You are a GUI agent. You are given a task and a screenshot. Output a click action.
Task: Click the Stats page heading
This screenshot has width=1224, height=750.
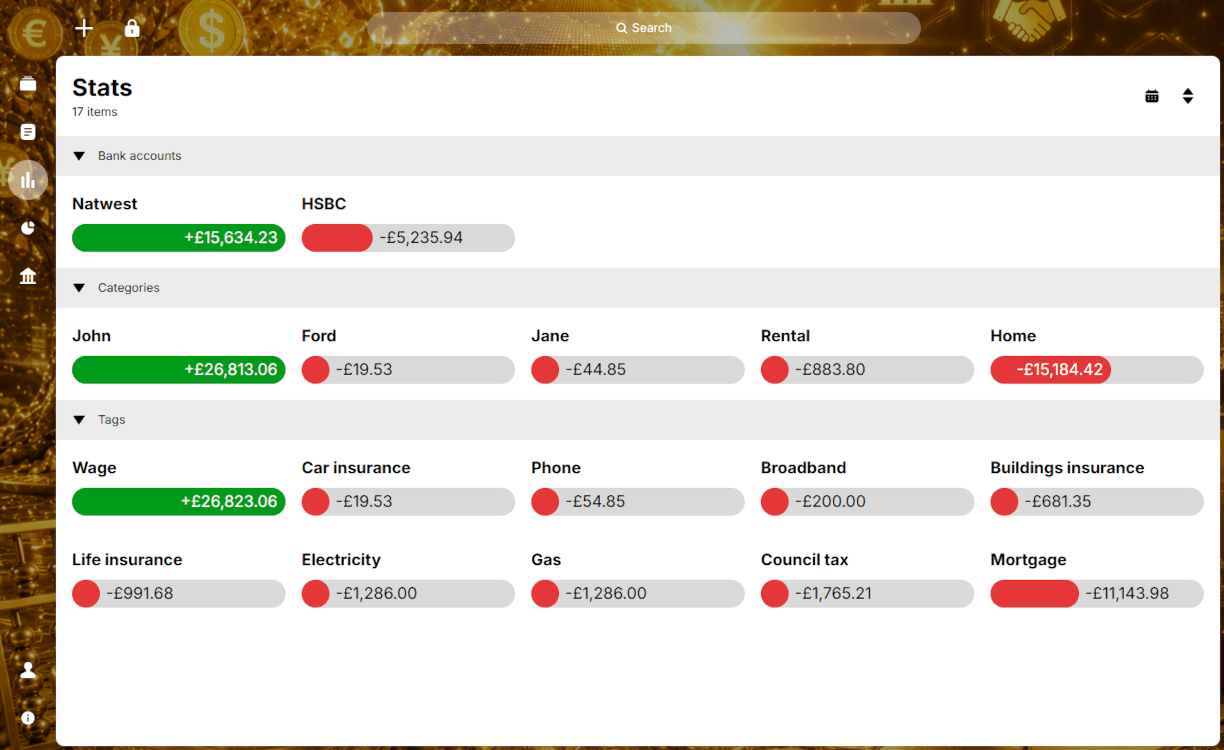pos(102,88)
